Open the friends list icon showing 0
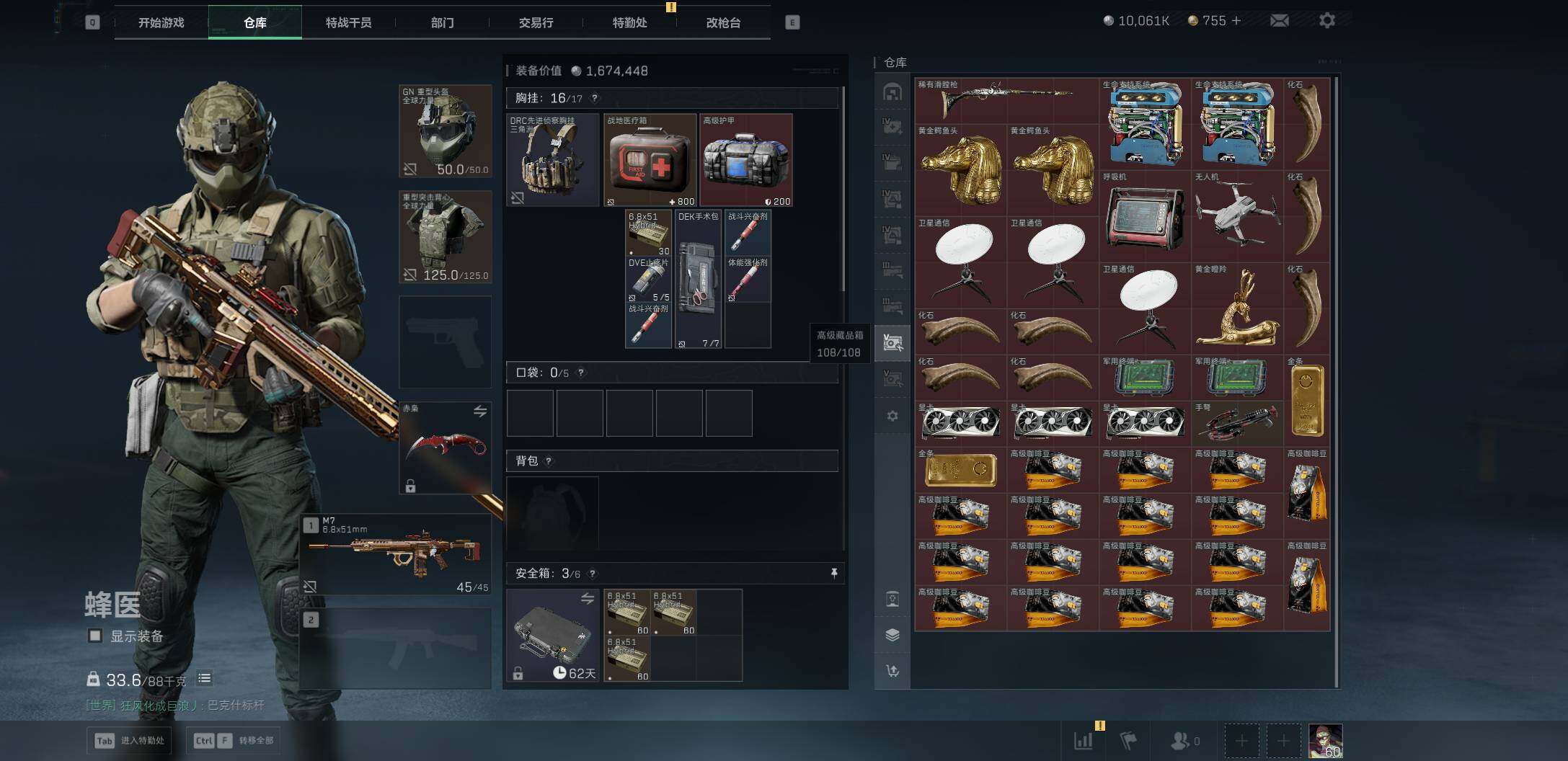The height and width of the screenshot is (761, 1568). (1180, 740)
